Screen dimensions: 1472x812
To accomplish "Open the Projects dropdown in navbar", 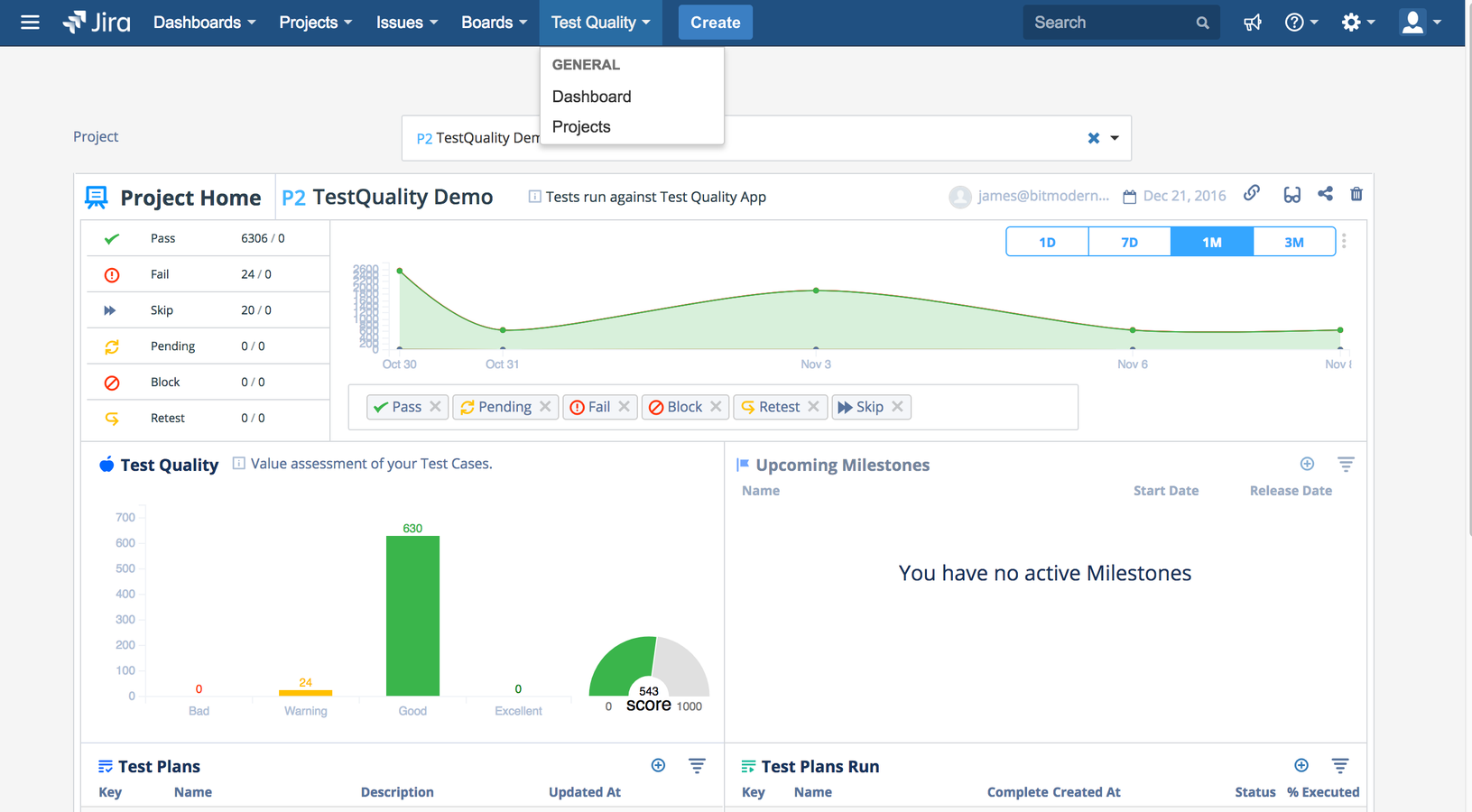I will click(x=315, y=23).
